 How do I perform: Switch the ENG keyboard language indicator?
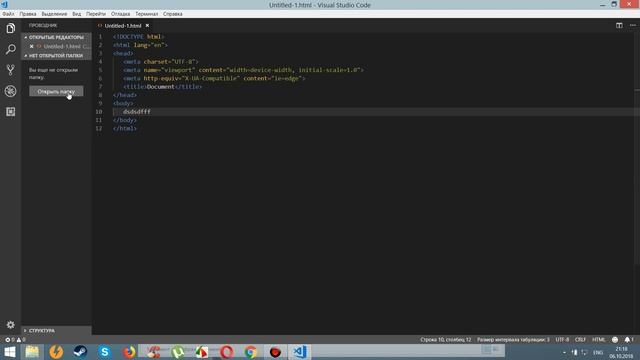pyautogui.click(x=598, y=352)
